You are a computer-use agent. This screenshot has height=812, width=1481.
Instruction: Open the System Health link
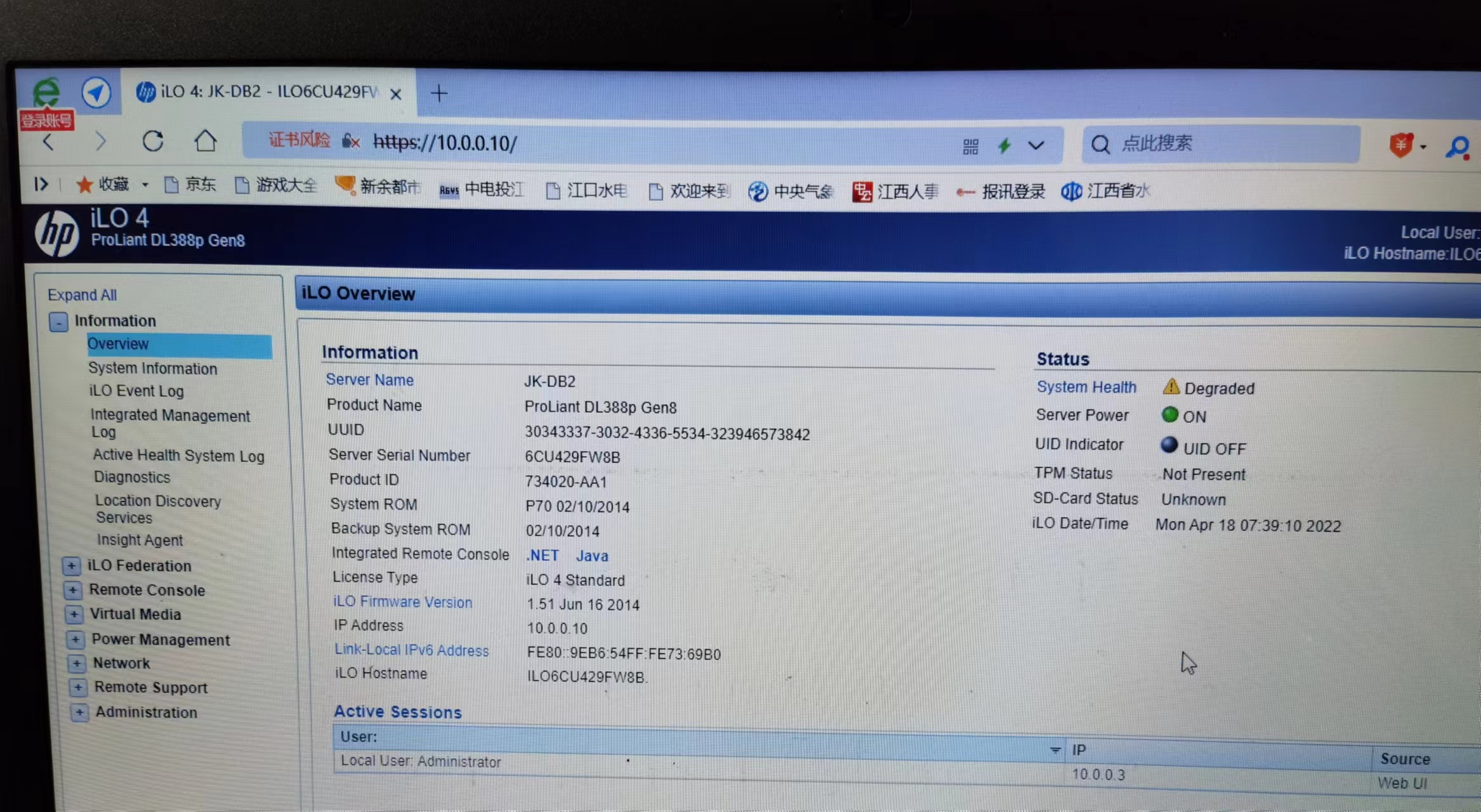pos(1086,387)
